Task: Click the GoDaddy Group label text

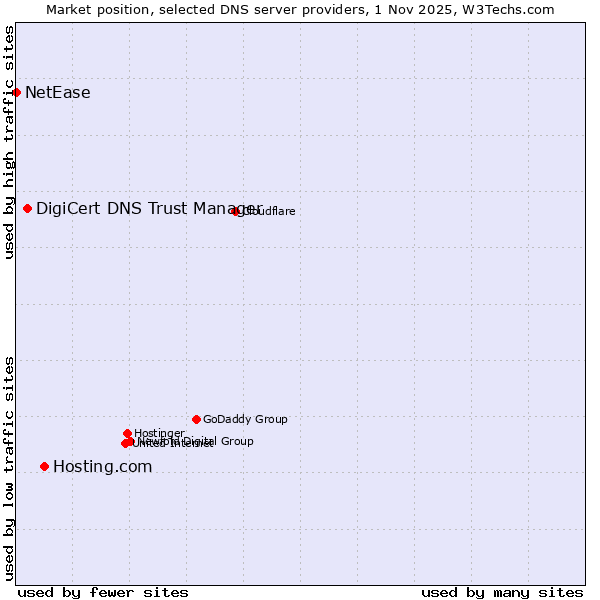Action: (x=245, y=419)
